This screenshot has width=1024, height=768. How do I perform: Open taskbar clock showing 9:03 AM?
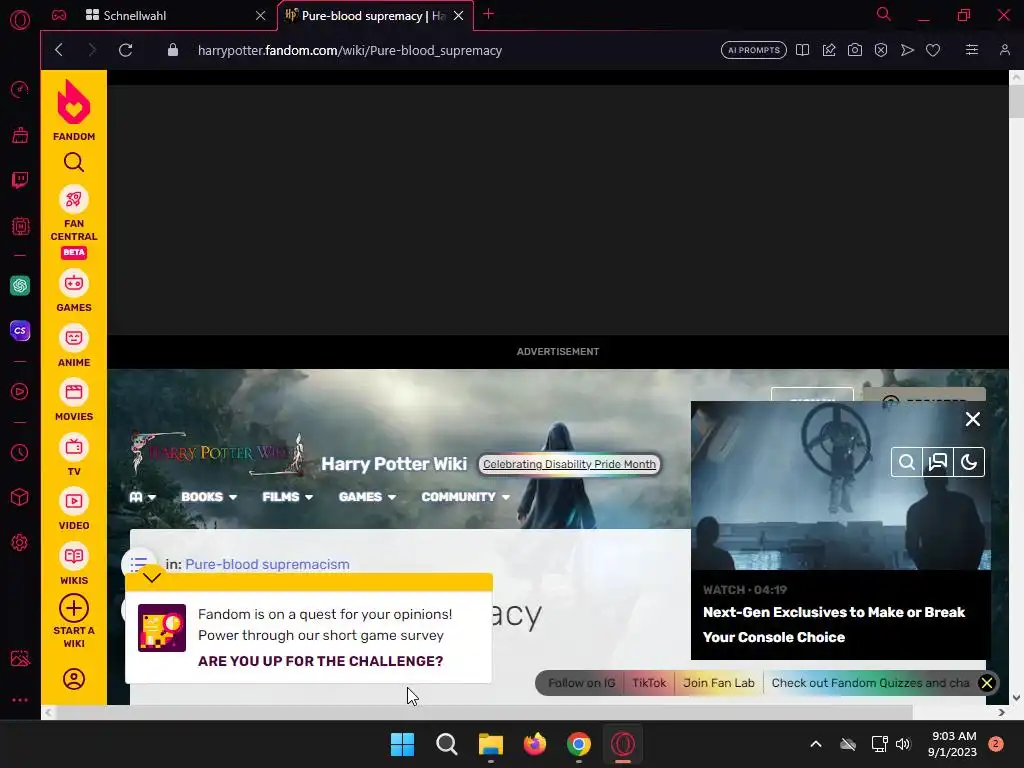point(953,744)
